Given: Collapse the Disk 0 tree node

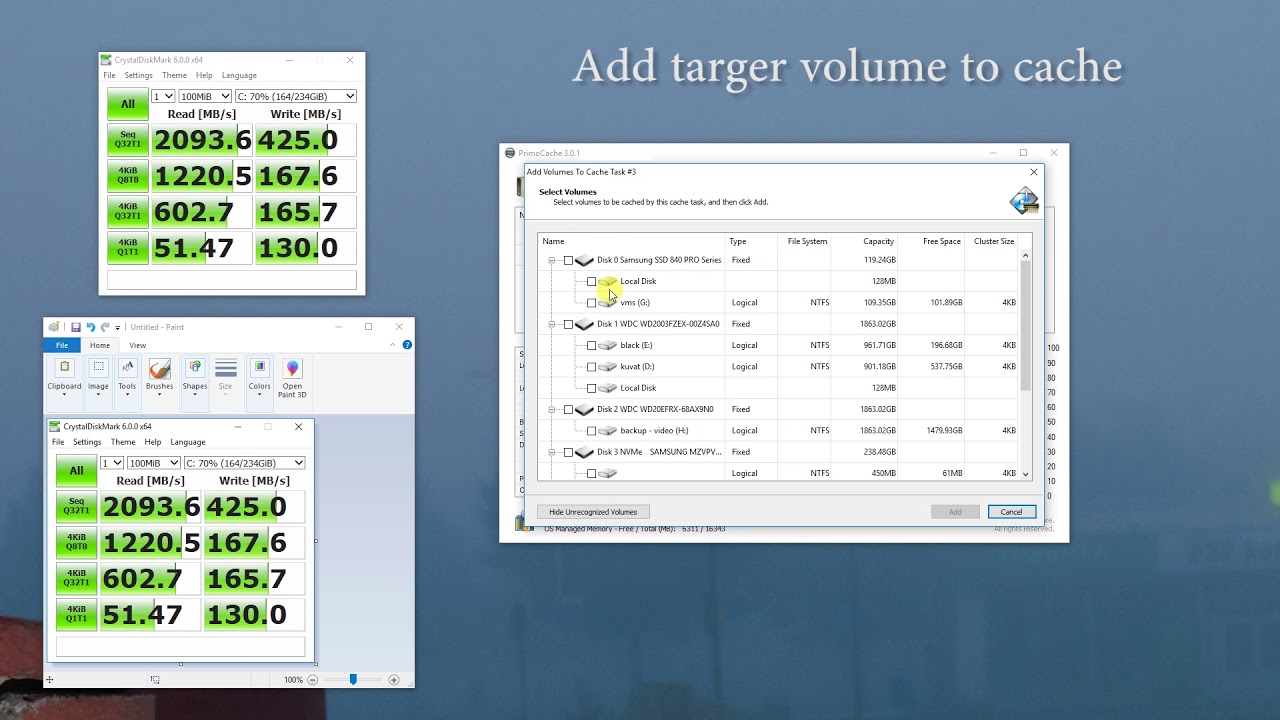Looking at the screenshot, I should coord(551,260).
